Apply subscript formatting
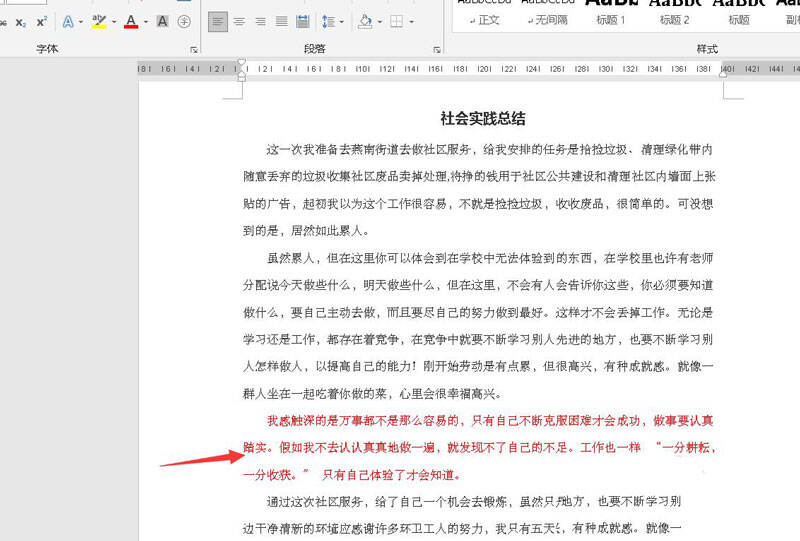800x541 pixels. pos(21,21)
